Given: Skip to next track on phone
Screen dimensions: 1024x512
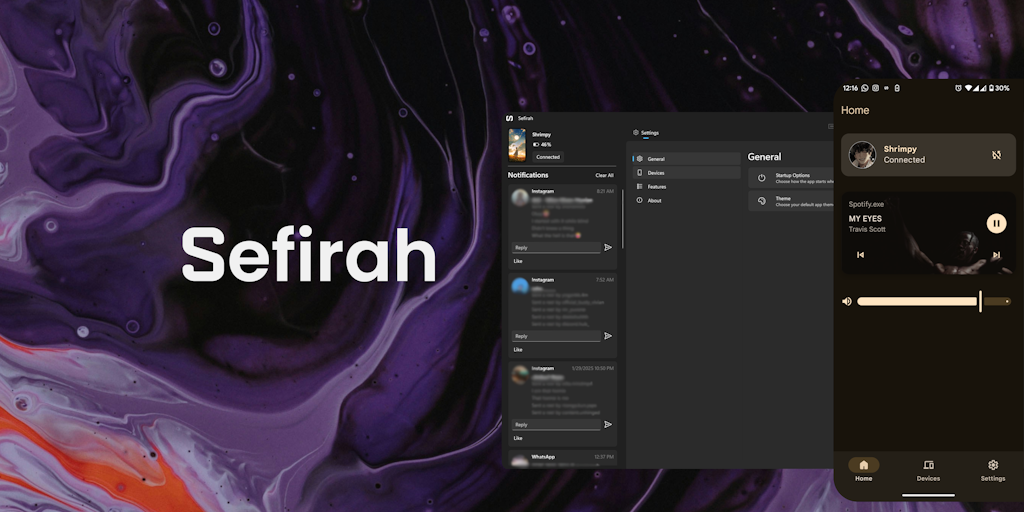Looking at the screenshot, I should point(997,255).
